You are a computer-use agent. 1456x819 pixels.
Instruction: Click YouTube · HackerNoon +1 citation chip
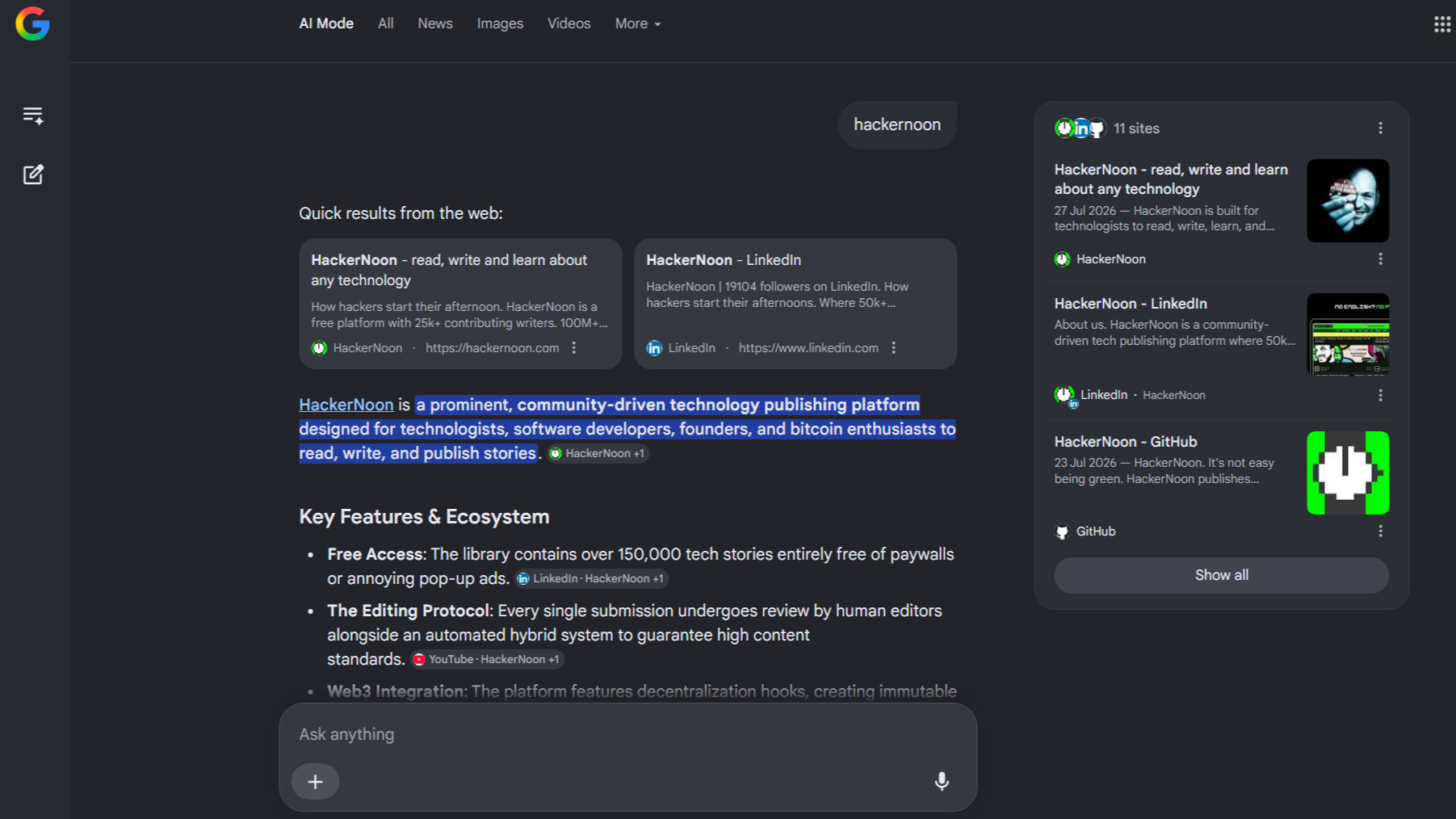(487, 659)
